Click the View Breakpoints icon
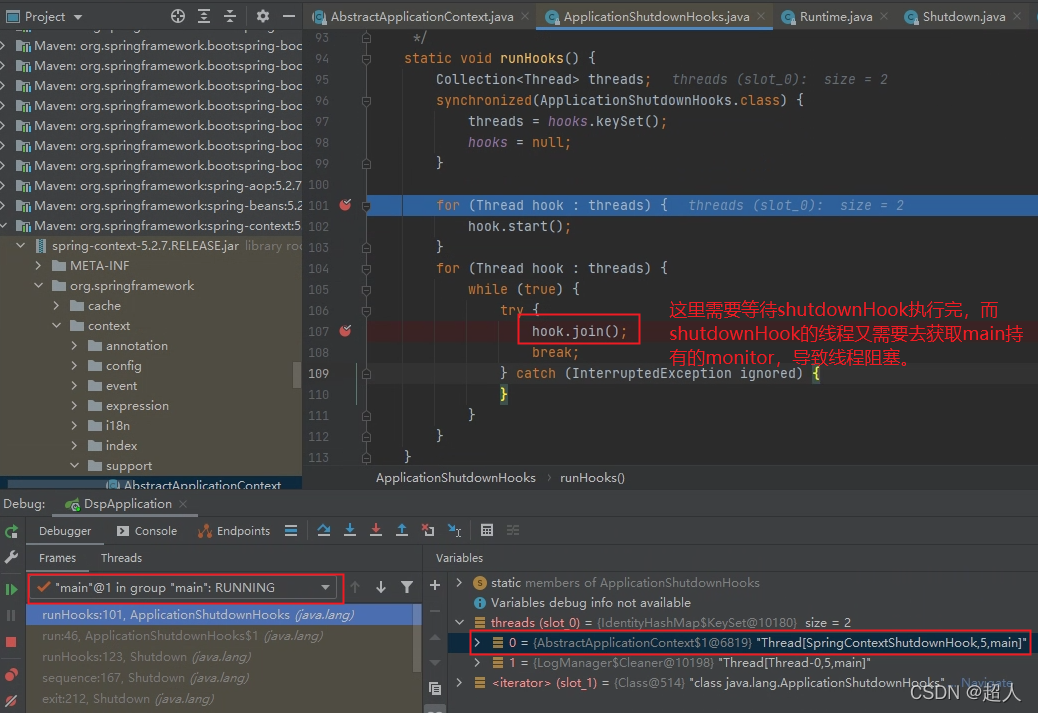 tap(11, 675)
